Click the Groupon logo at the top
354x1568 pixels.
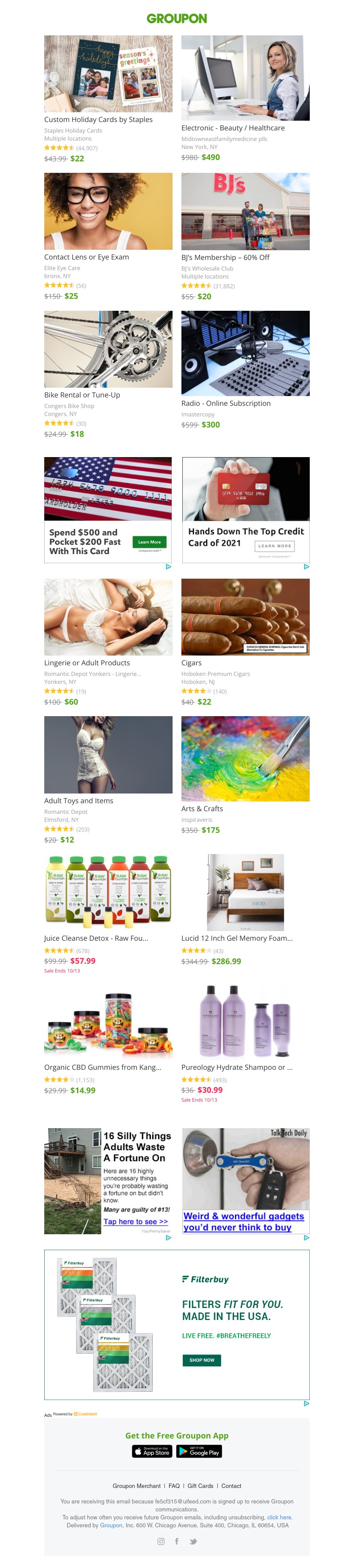tap(177, 18)
